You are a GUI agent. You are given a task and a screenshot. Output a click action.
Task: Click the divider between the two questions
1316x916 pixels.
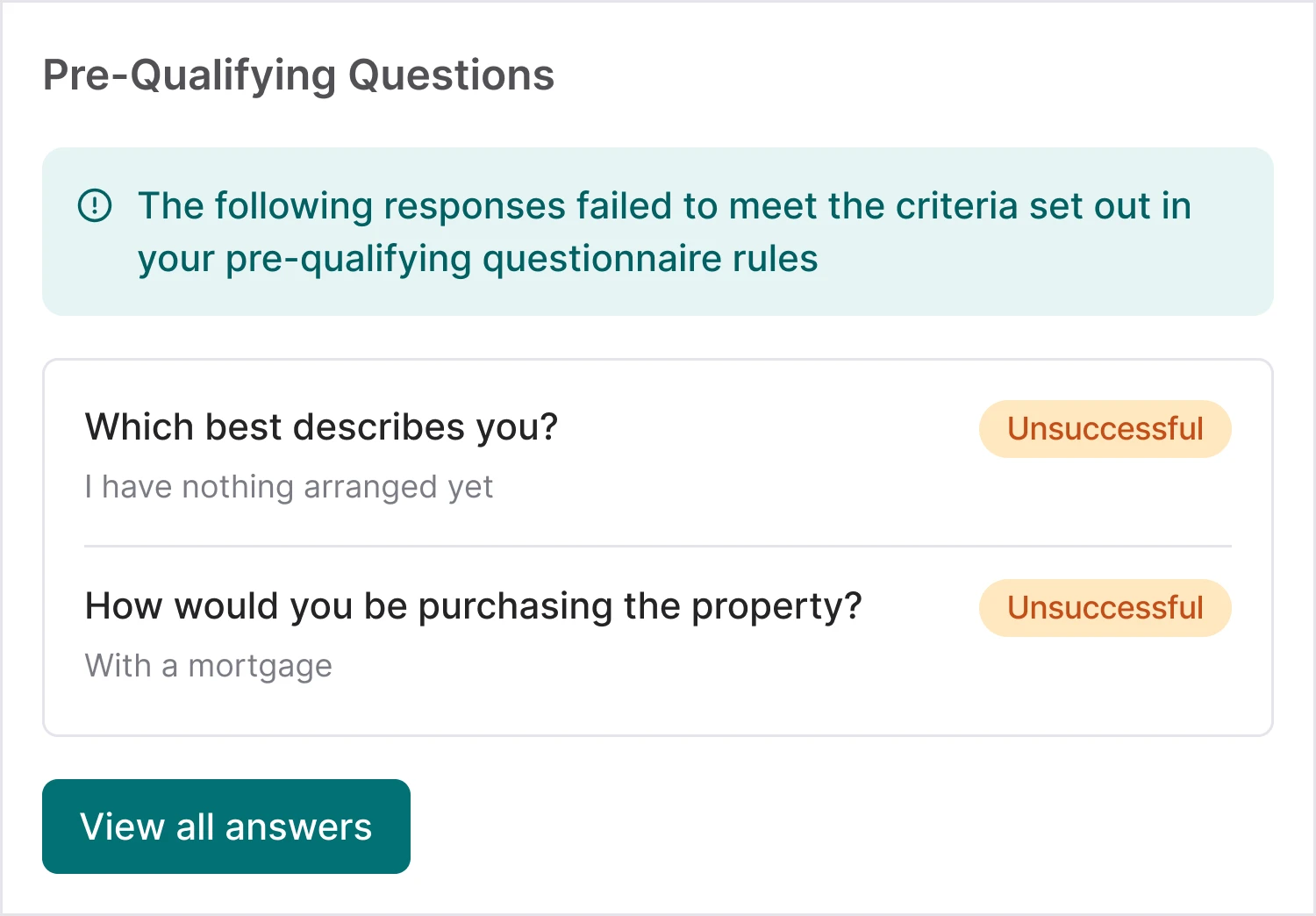[x=658, y=546]
